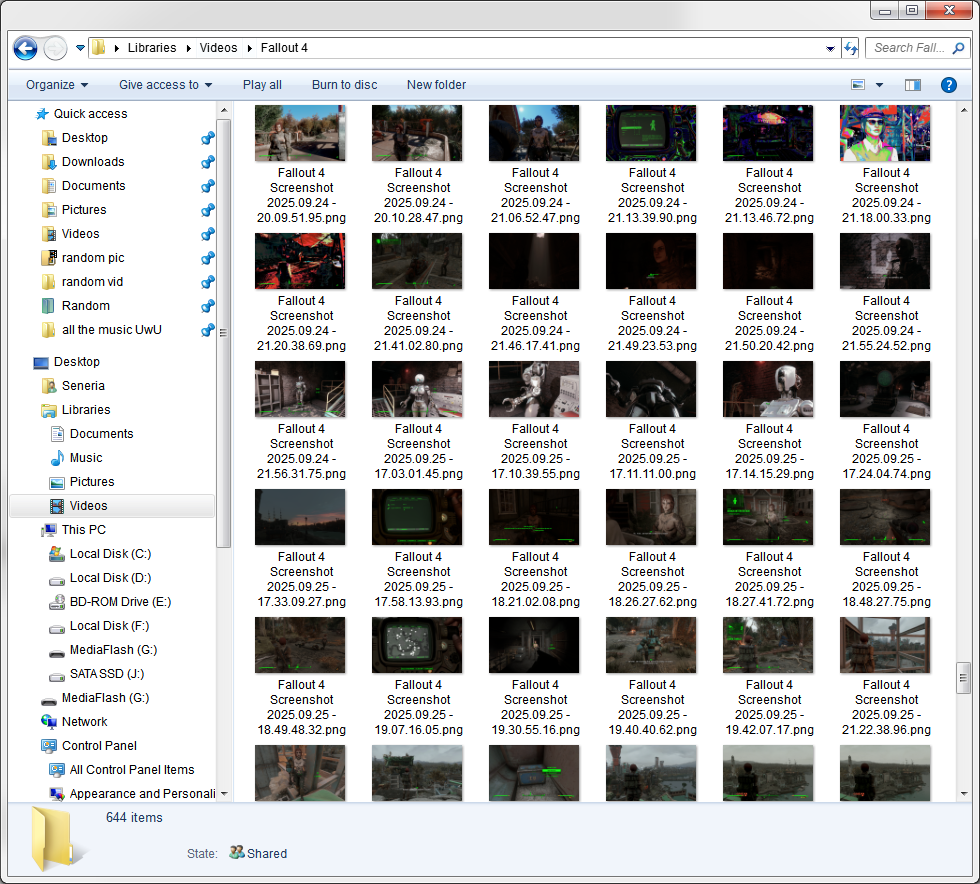
Task: Select the Network icon
Action: (x=49, y=721)
